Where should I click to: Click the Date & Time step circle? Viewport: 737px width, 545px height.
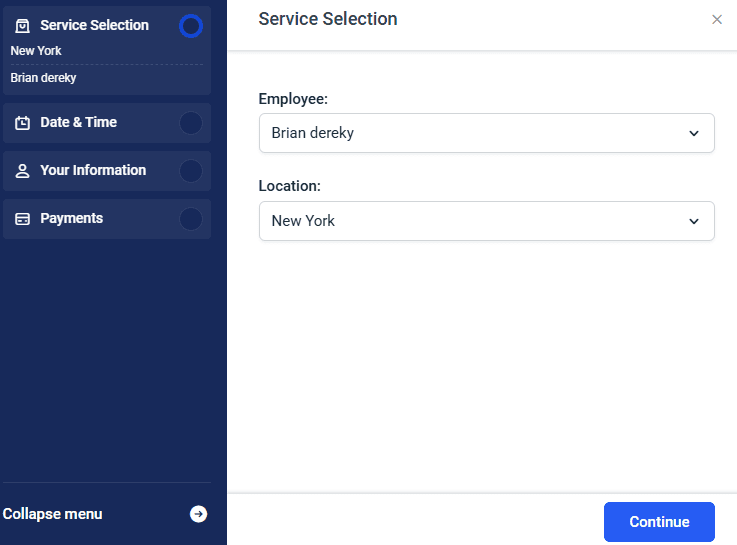[191, 123]
